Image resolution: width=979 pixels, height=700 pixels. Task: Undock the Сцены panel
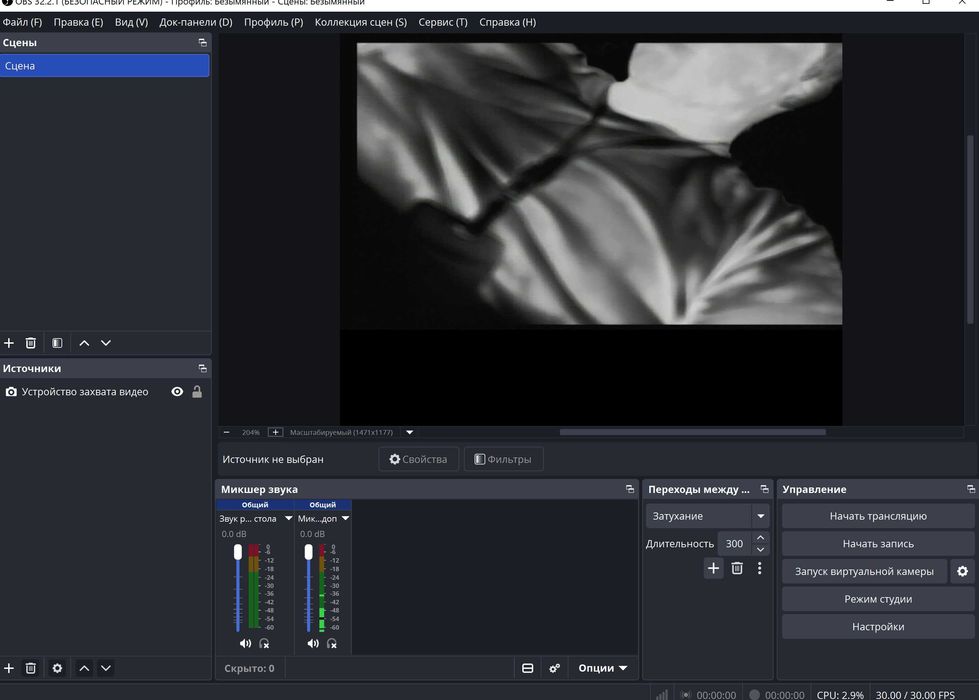point(202,42)
